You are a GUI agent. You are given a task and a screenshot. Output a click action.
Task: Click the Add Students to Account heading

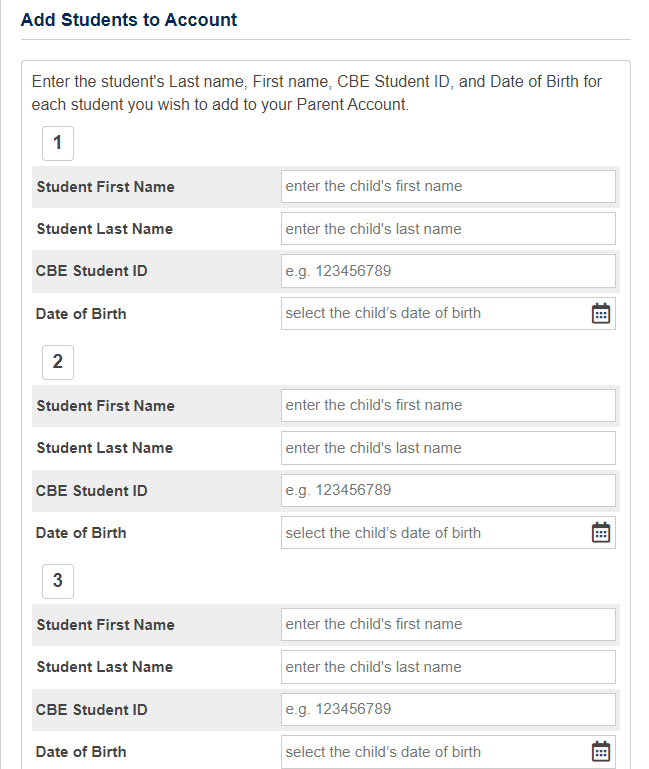coord(129,20)
